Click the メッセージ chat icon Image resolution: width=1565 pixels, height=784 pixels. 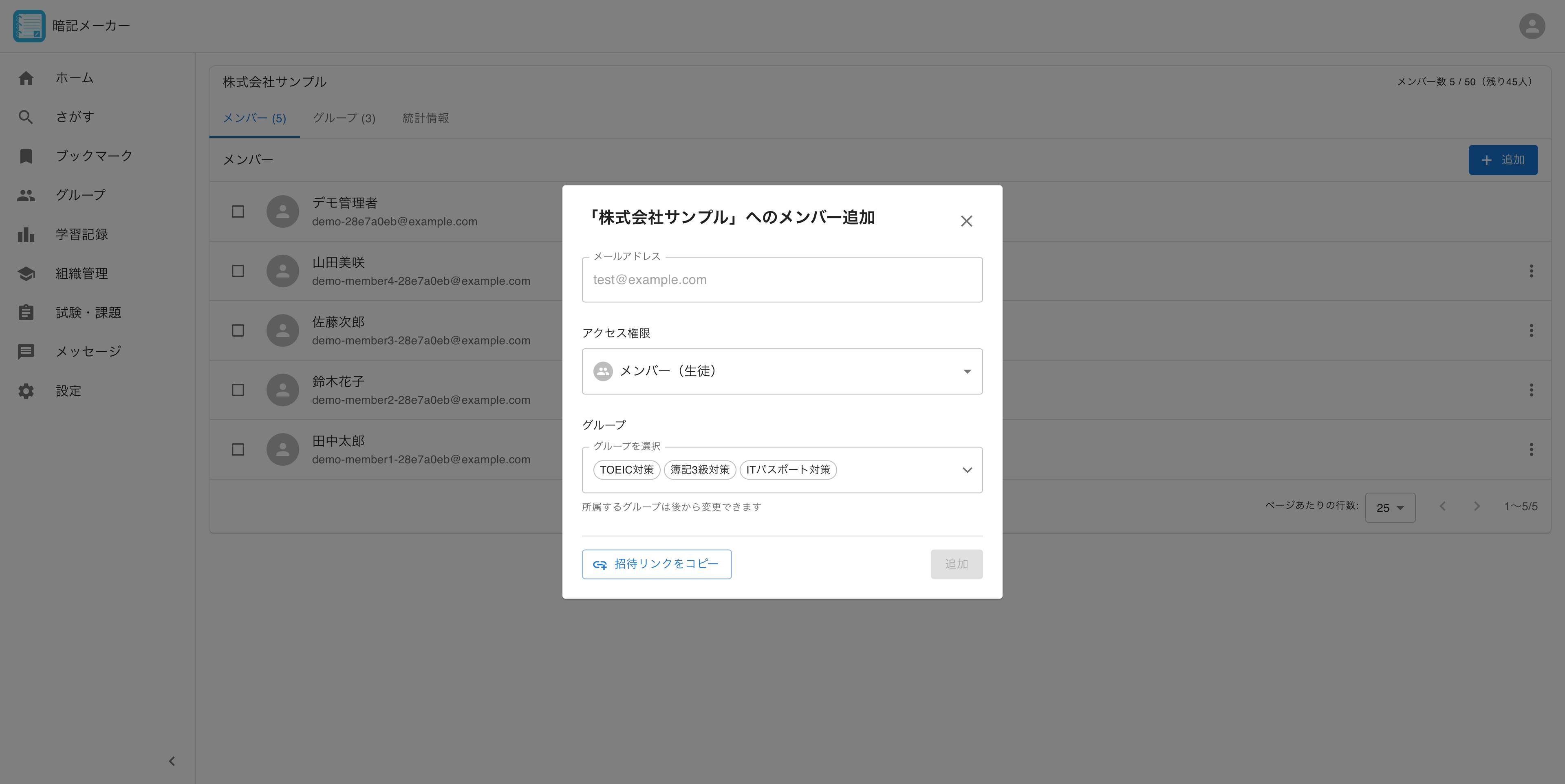click(x=26, y=352)
